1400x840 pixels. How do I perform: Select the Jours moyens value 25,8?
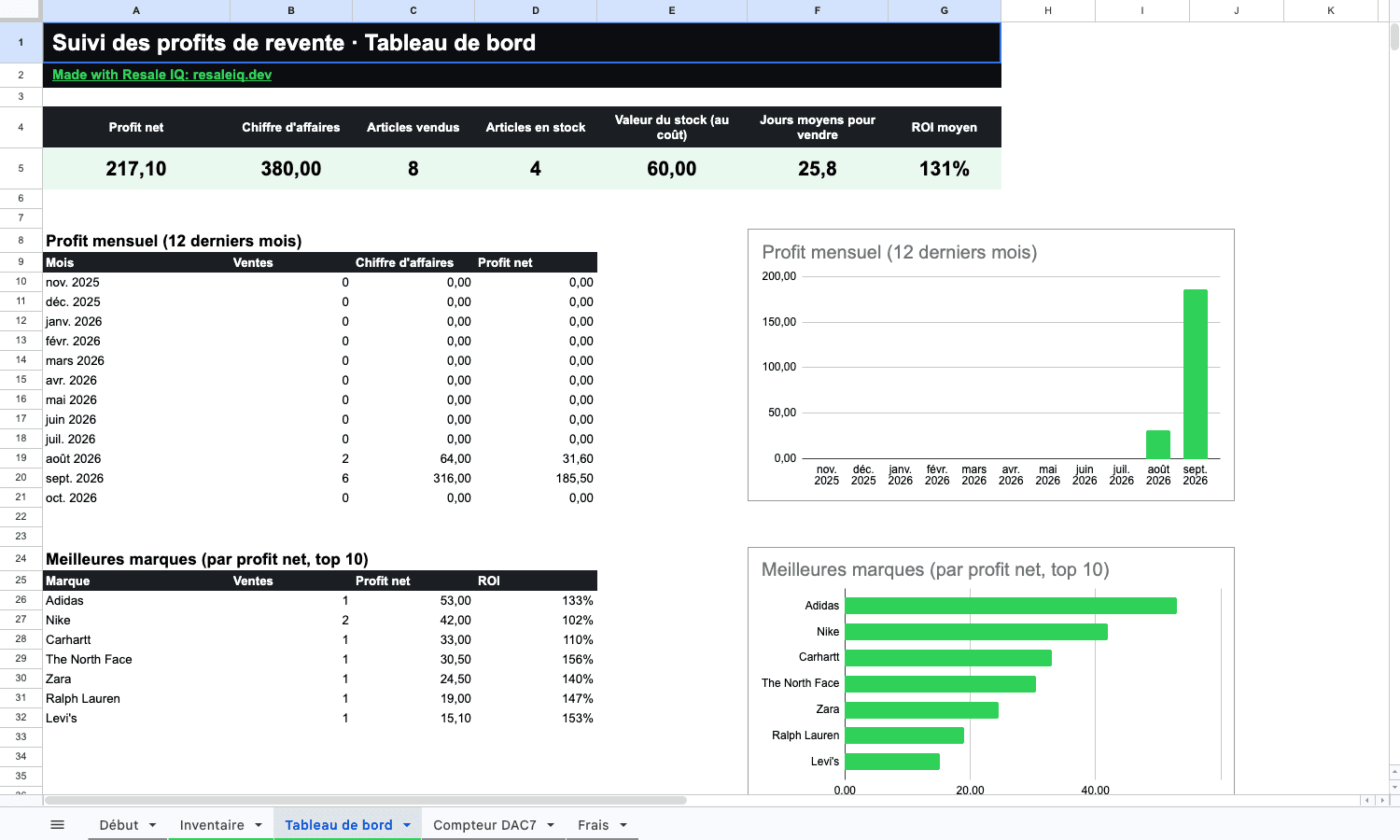(x=818, y=169)
